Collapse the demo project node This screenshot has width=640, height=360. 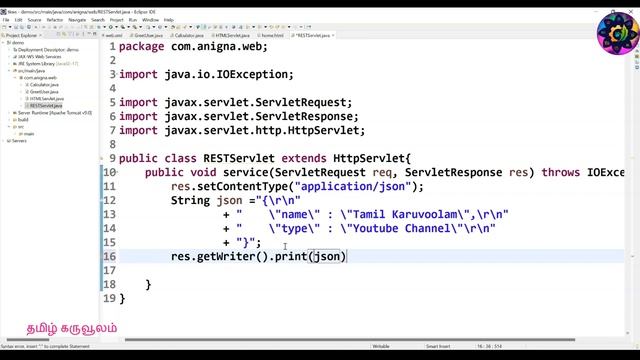[3, 42]
